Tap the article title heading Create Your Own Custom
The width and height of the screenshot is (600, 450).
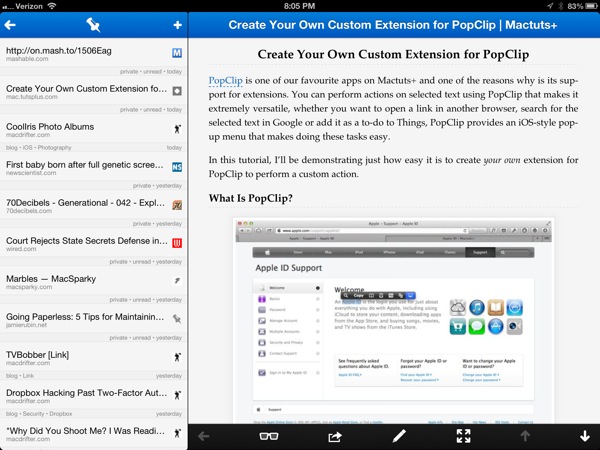click(x=393, y=54)
